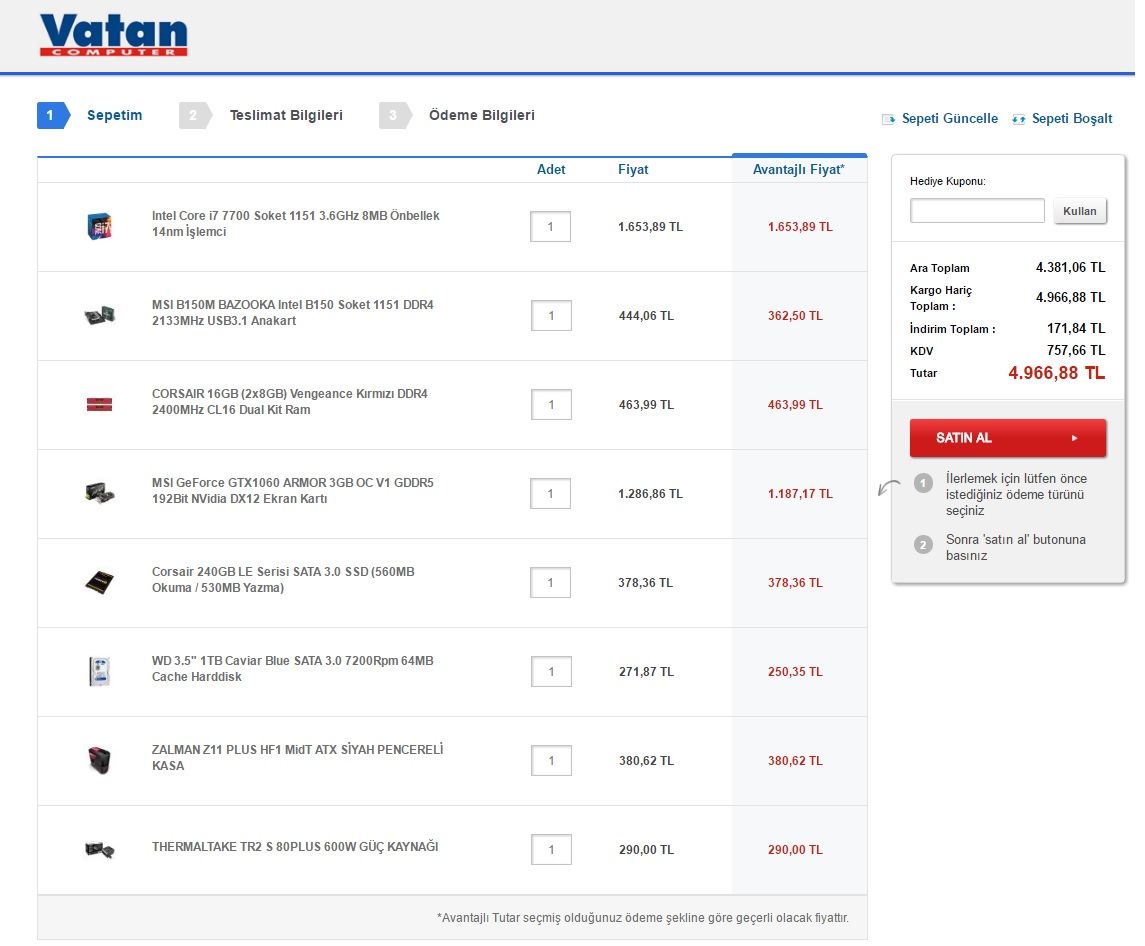Click the 271,87 TL harddisk list price
Viewport: 1145px width, 946px height.
coord(646,672)
